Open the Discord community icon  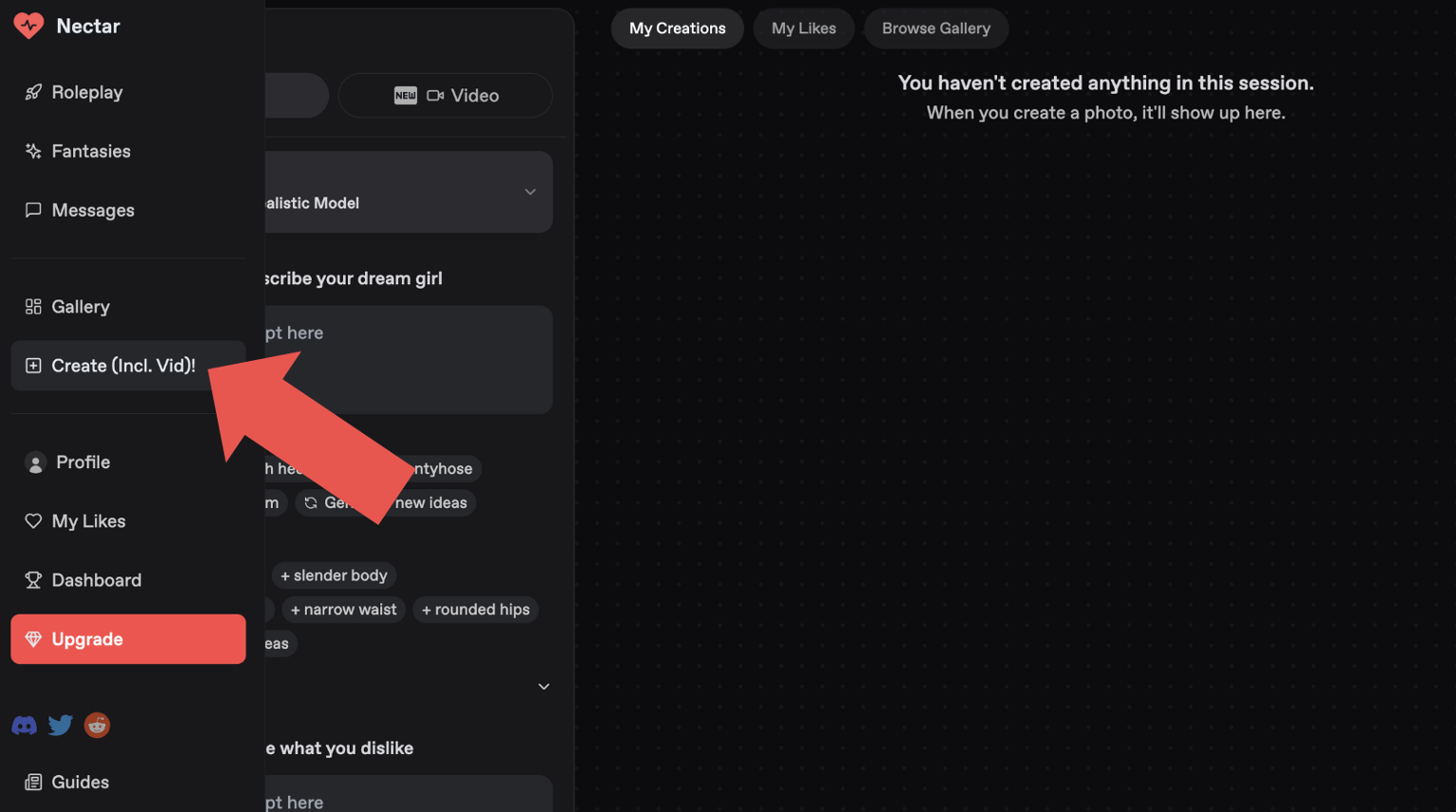pyautogui.click(x=25, y=725)
